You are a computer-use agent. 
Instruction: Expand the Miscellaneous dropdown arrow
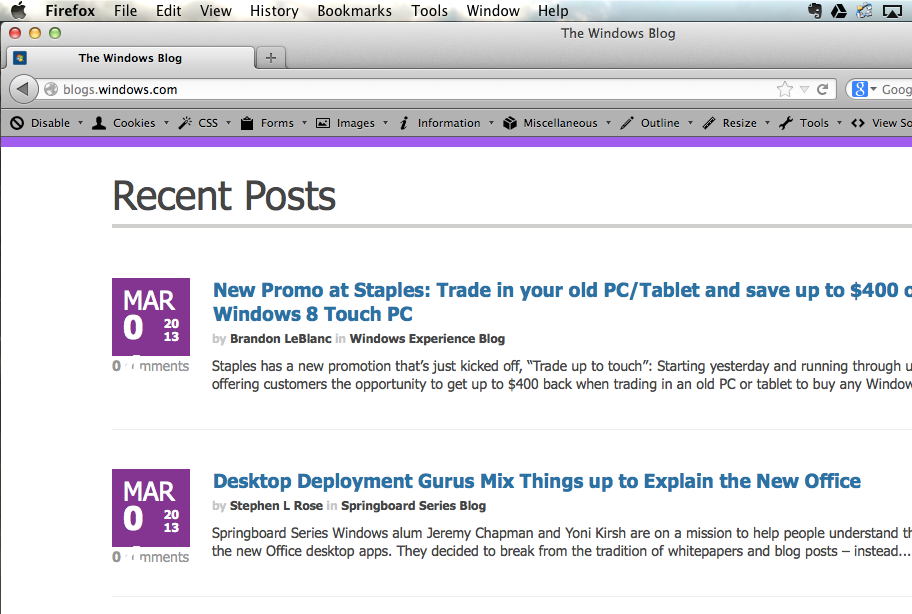(x=608, y=123)
